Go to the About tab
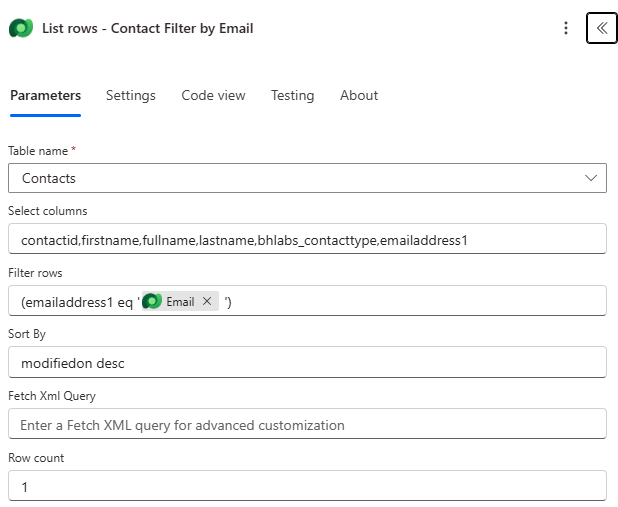The width and height of the screenshot is (618, 507). (x=358, y=96)
